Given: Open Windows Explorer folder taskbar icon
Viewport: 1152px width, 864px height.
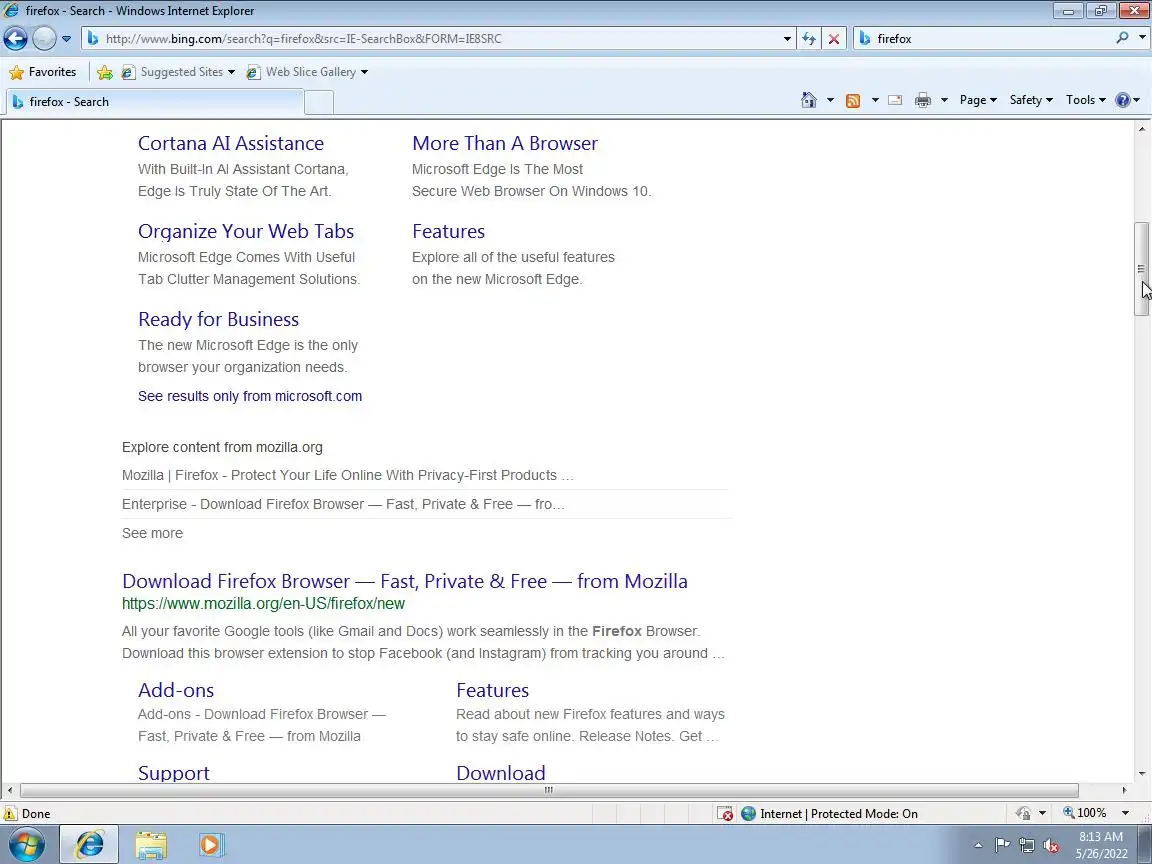Looking at the screenshot, I should tap(151, 845).
